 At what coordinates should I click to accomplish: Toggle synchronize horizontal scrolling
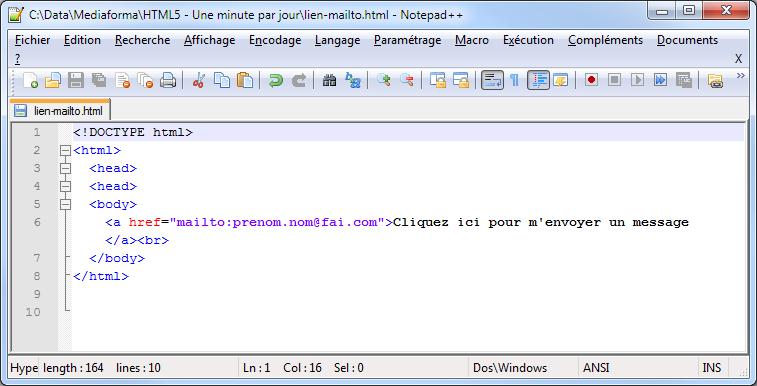[x=461, y=80]
